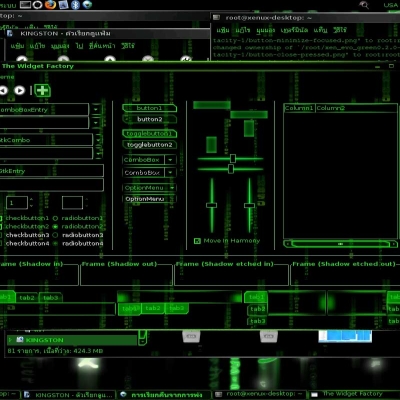Select radiobutton2
This screenshot has height=400, width=400.
tap(55, 227)
